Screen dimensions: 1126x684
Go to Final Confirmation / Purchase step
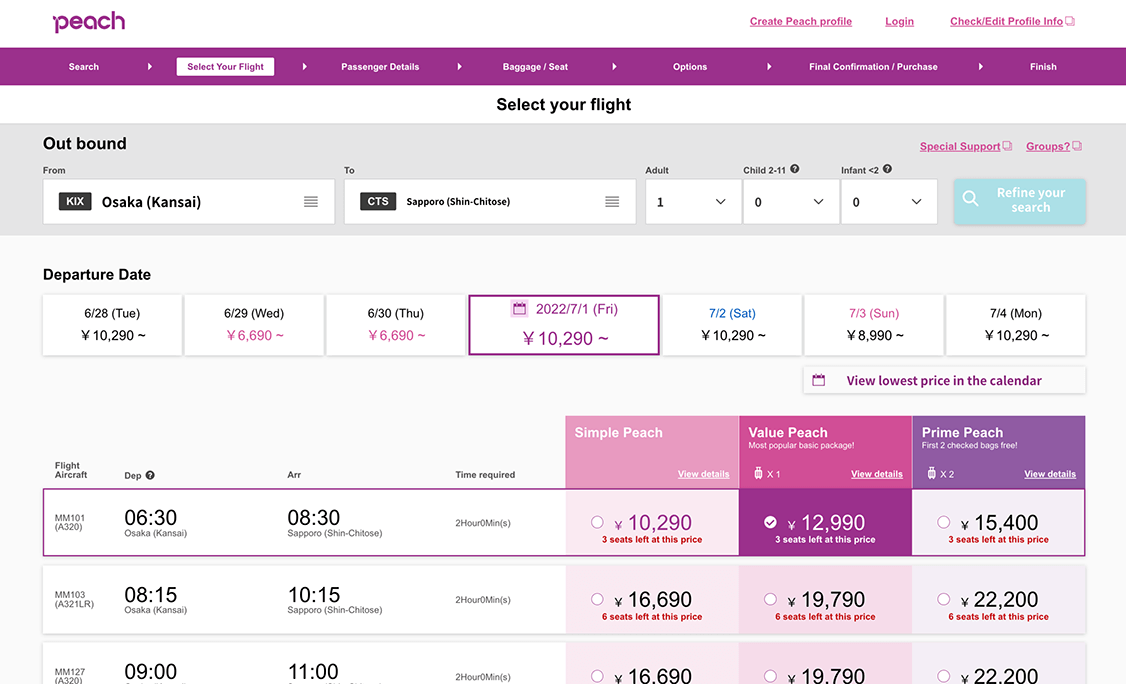(x=873, y=67)
